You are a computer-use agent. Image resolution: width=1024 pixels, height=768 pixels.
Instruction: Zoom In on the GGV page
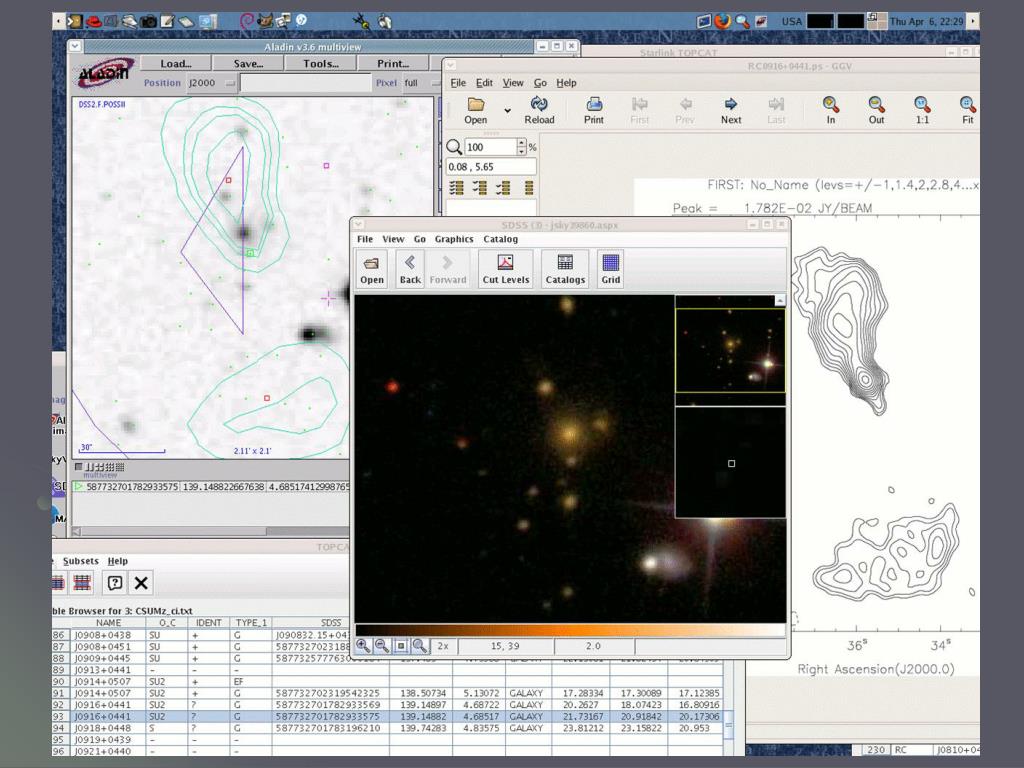click(x=831, y=110)
